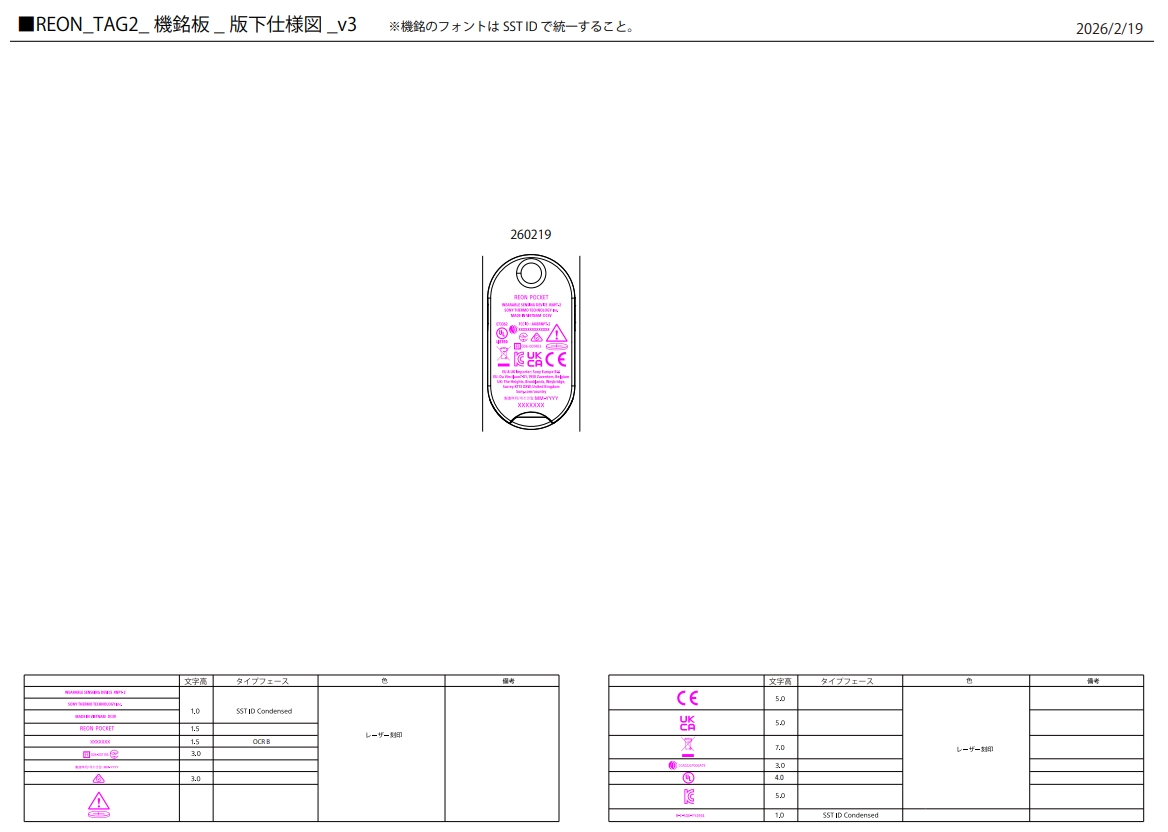Screen dimensions: 1168x832
Task: Click the large CE mark on tag drawing
Action: coord(556,359)
